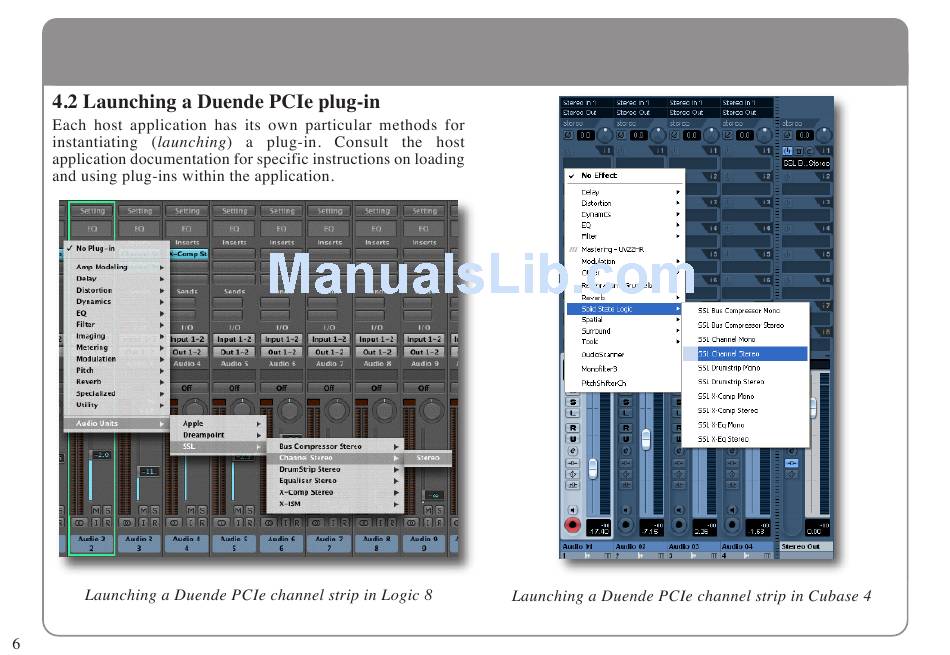This screenshot has height=655, width=950.
Task: Click stereo format icon on Logic channel 3
Action: click(127, 522)
